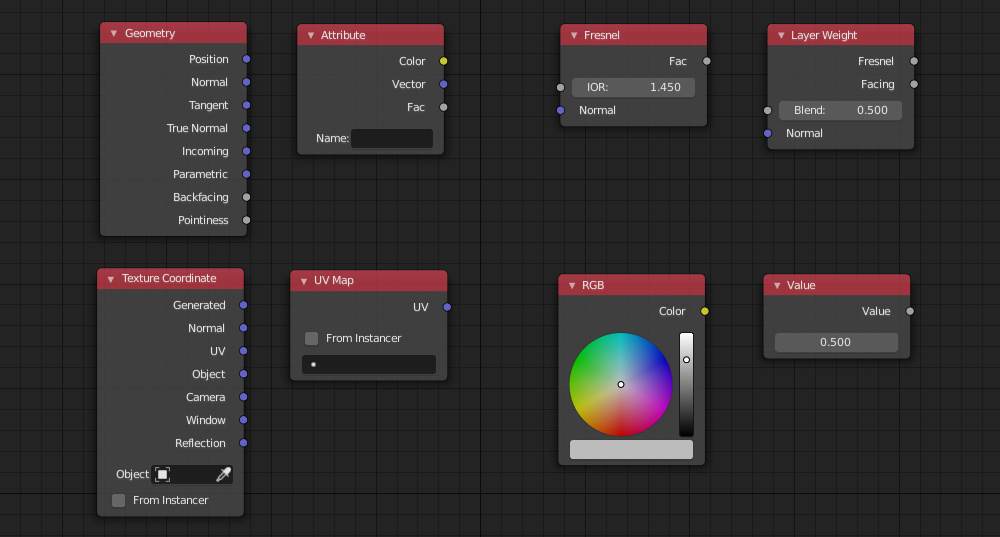Click the RGB Color output socket
1000x537 pixels.
pos(705,311)
